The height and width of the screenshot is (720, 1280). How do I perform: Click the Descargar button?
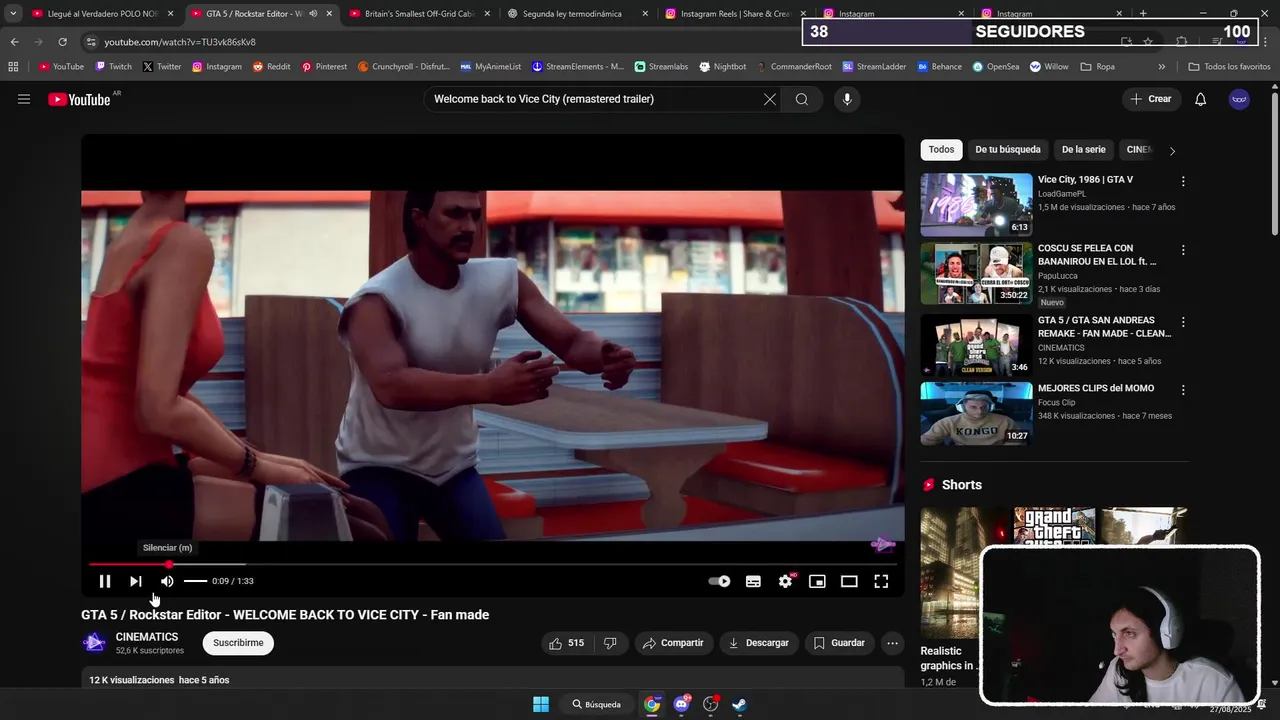pos(758,643)
